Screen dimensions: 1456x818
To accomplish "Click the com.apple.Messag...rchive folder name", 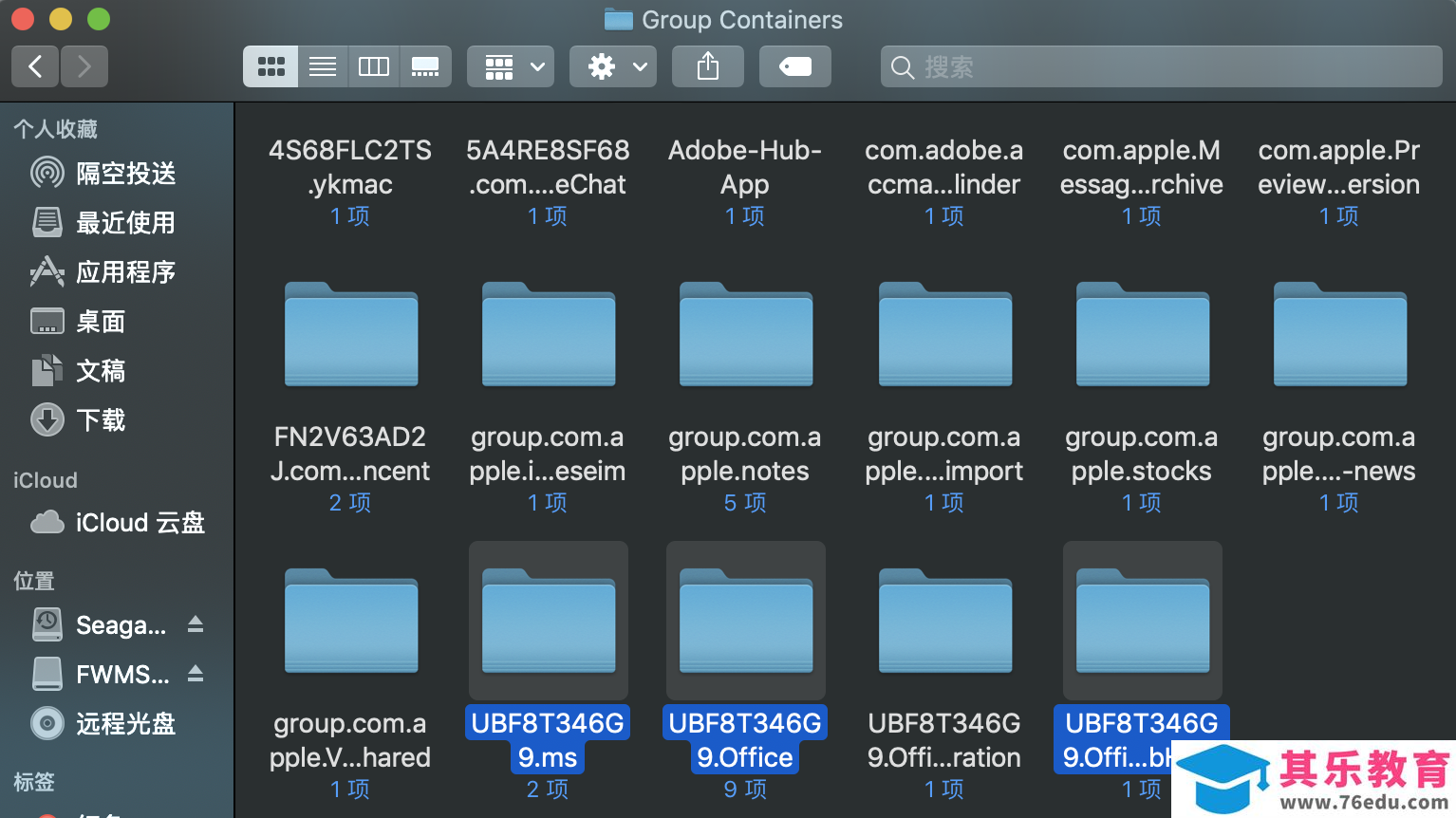I will tap(1142, 167).
